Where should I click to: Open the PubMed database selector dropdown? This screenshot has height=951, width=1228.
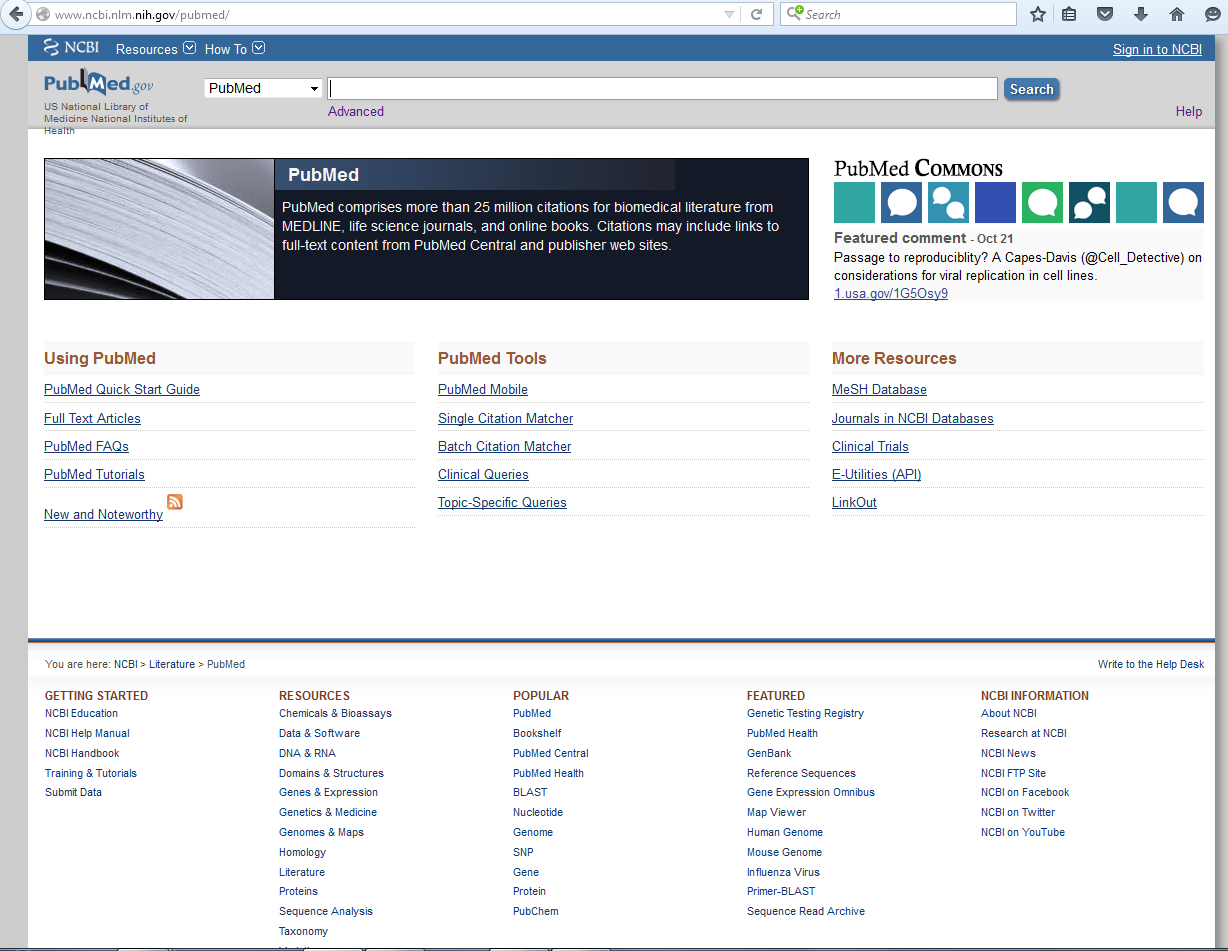264,88
